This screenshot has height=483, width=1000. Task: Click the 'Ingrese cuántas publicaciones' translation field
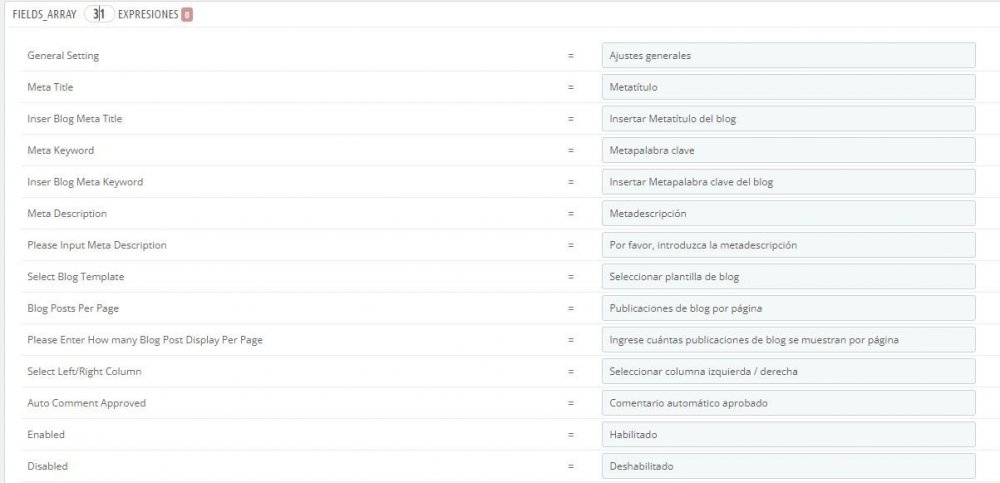(x=788, y=340)
